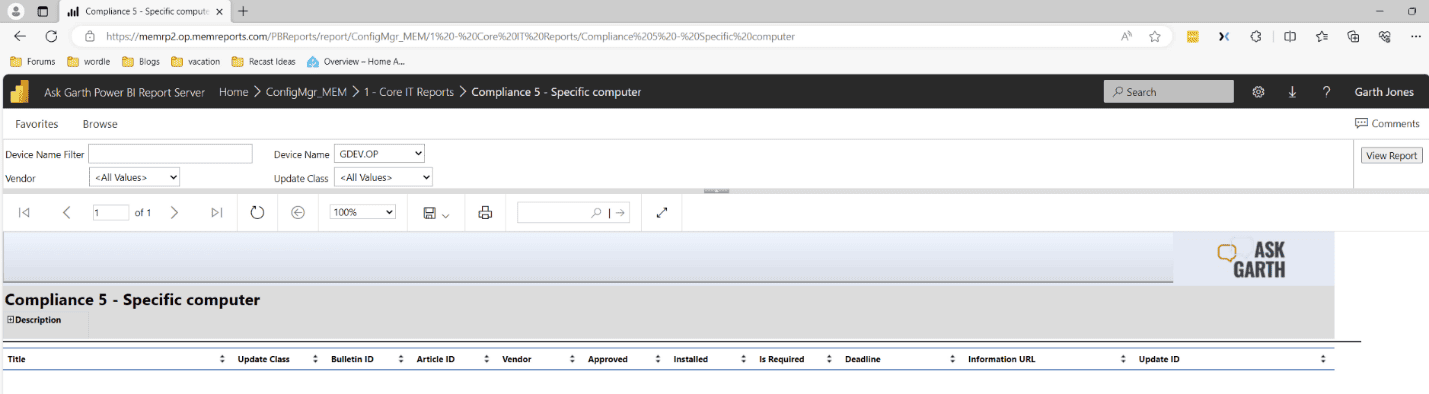Go to the next report page
The width and height of the screenshot is (1429, 394).
point(174,212)
